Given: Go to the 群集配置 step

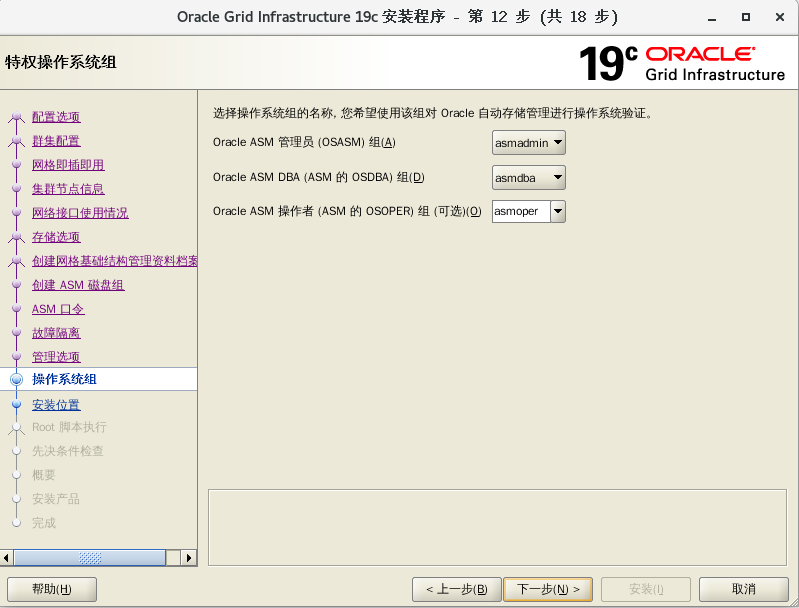Looking at the screenshot, I should click(x=56, y=141).
